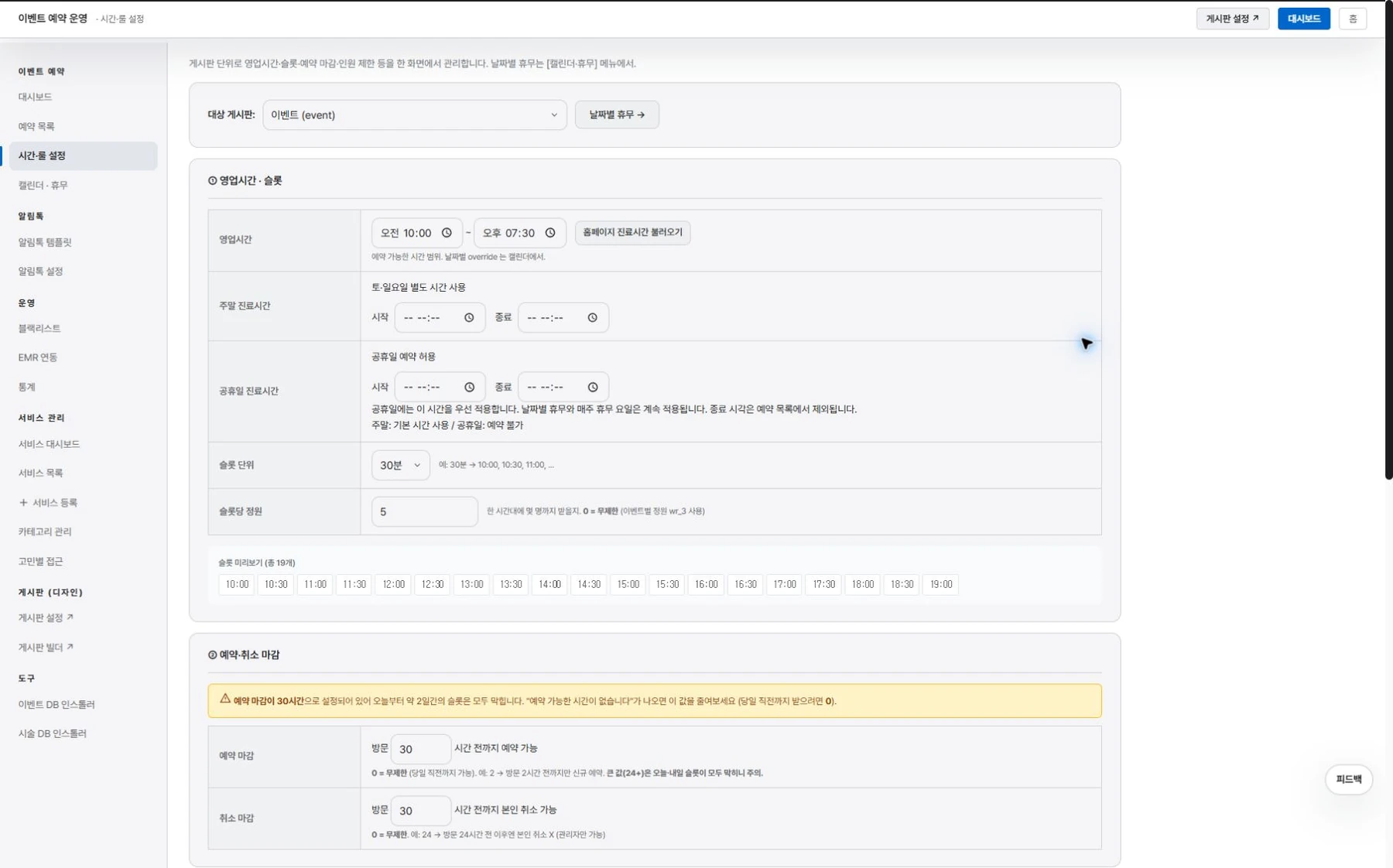Click the top-right 홈 button
The height and width of the screenshot is (868, 1393).
1353,19
